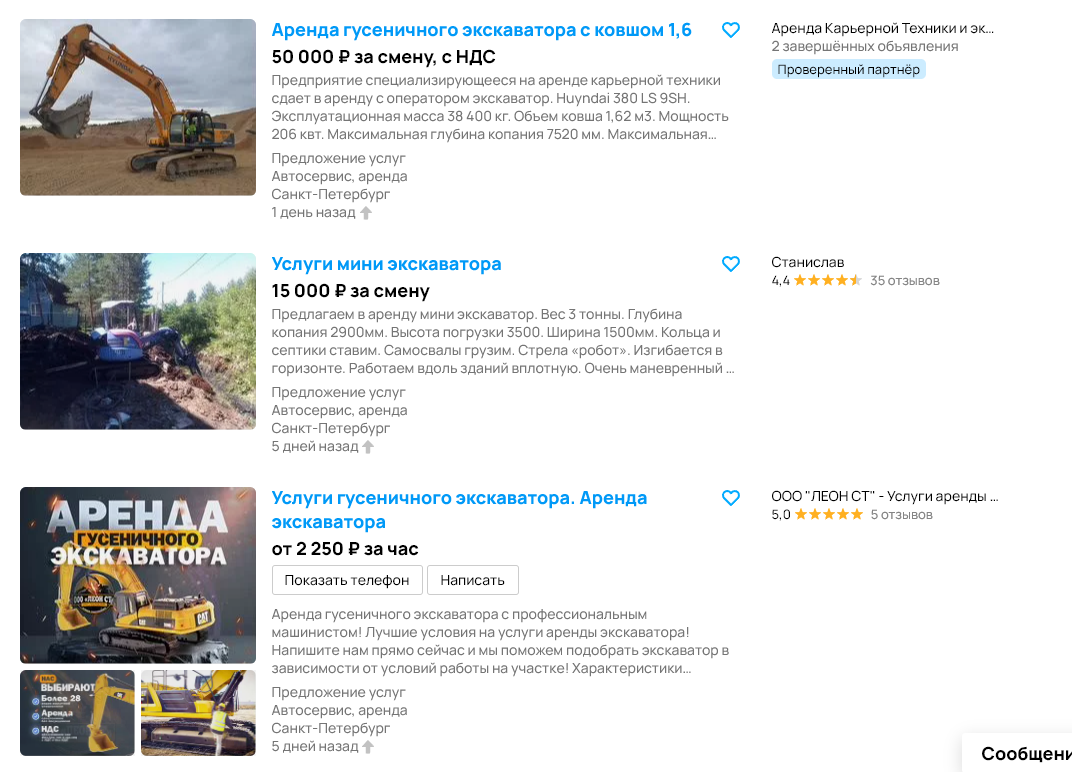Screen dimensions: 1072x772
Task: View the small yellow CAT excavator thumbnail
Action: point(198,713)
